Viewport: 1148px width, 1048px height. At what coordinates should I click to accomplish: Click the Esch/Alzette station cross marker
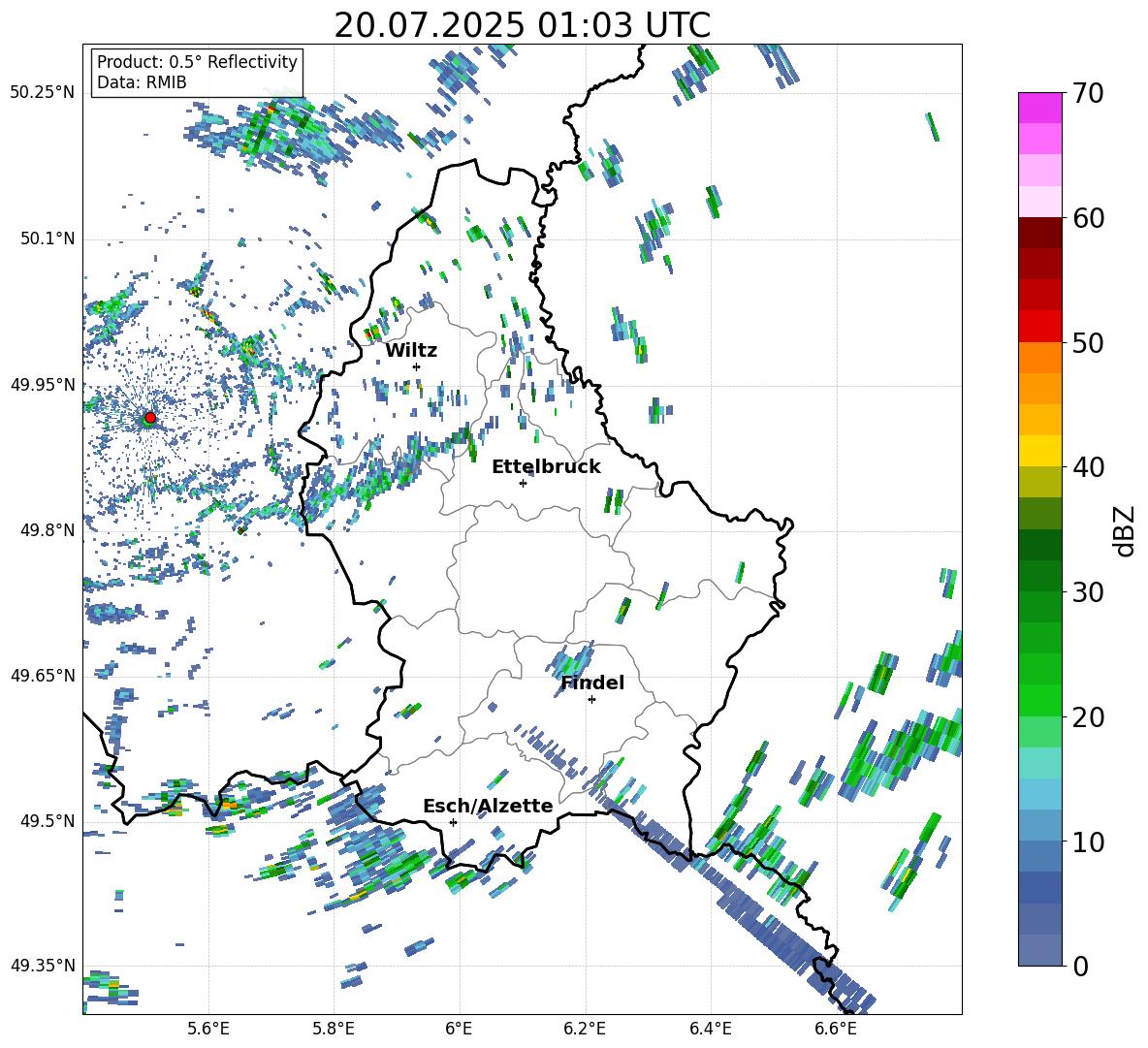(453, 822)
